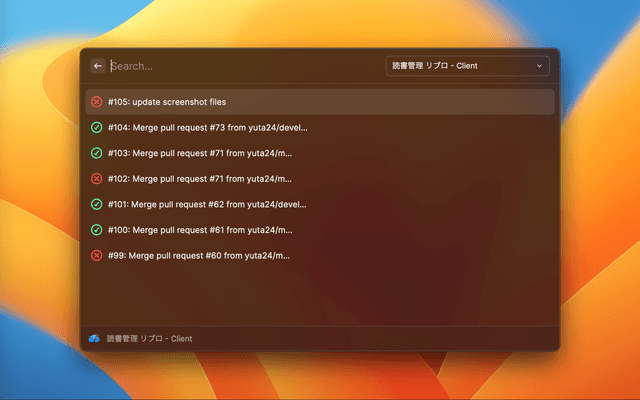This screenshot has height=400, width=640.
Task: Click the success checkmark icon for build #103
Action: tap(97, 153)
